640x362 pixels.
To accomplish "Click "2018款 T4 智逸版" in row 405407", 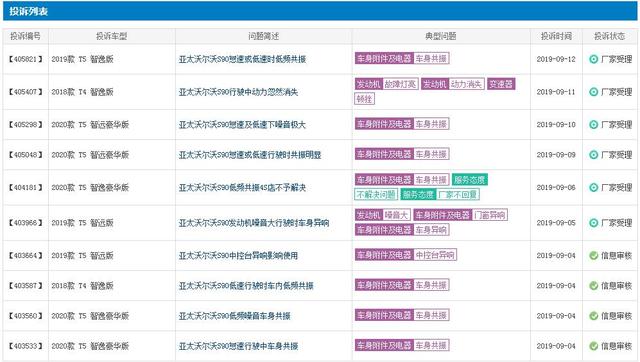I will click(82, 92).
